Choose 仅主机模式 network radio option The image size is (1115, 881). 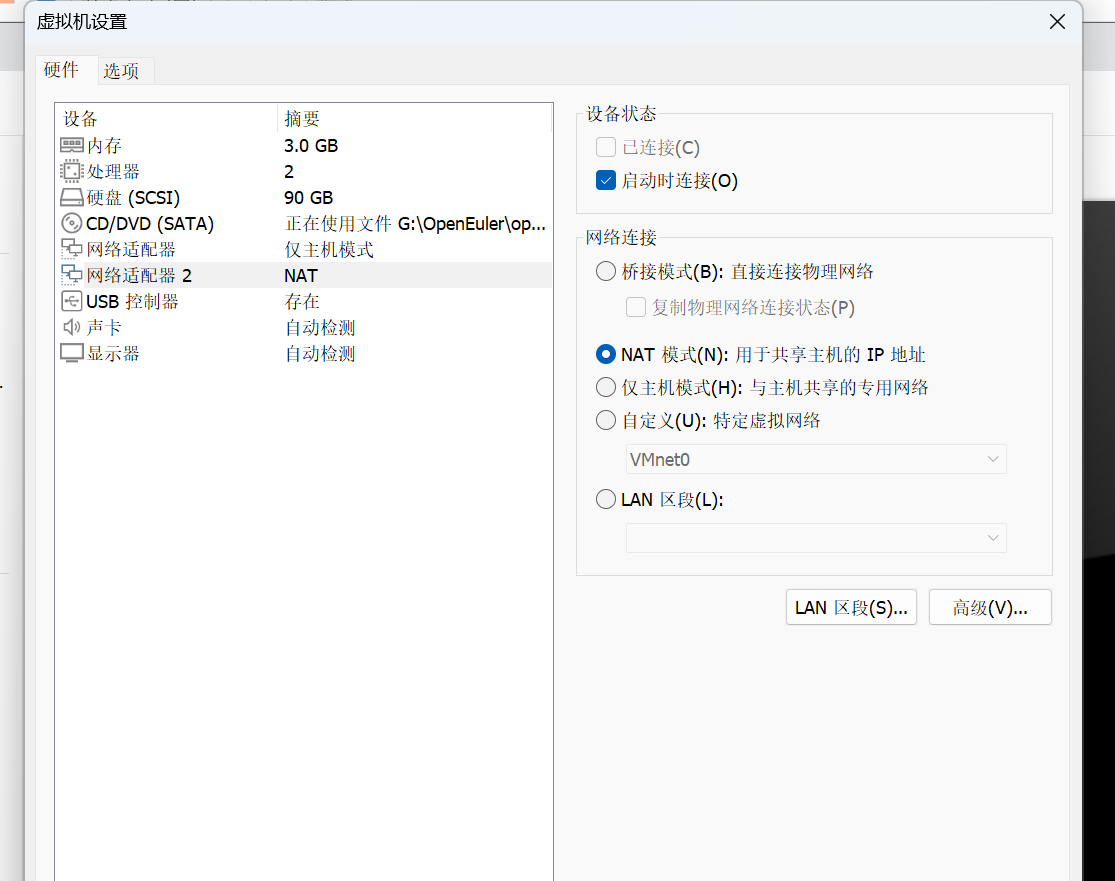click(606, 387)
